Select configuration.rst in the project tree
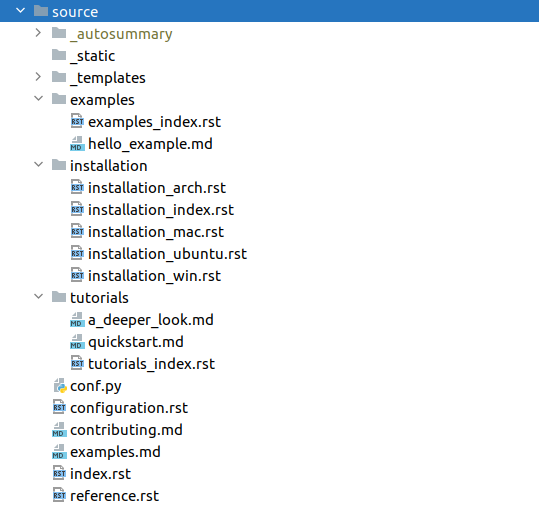Viewport: 539px width, 506px height. coord(129,408)
